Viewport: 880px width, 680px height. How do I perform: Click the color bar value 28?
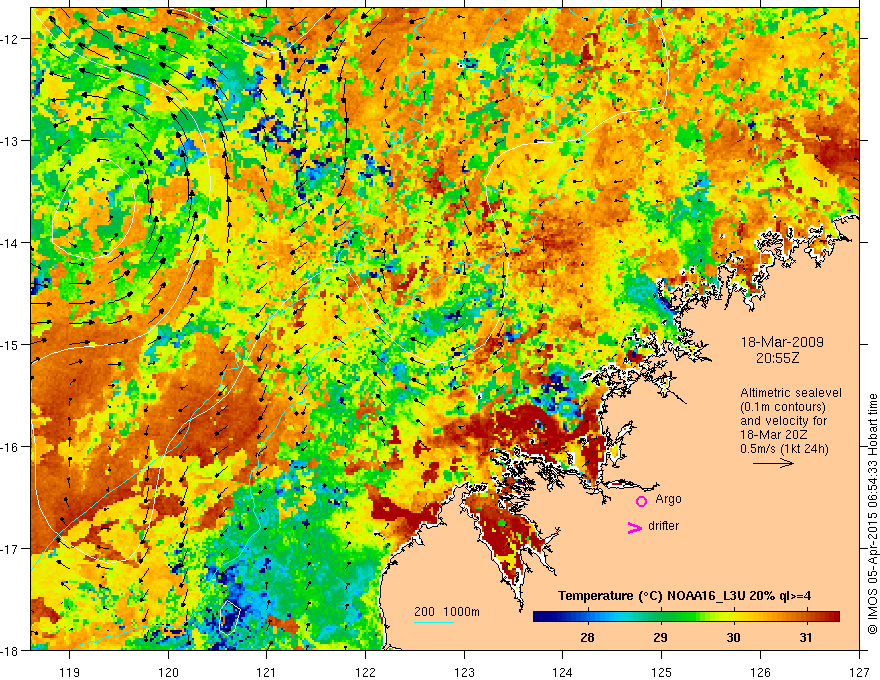[587, 637]
